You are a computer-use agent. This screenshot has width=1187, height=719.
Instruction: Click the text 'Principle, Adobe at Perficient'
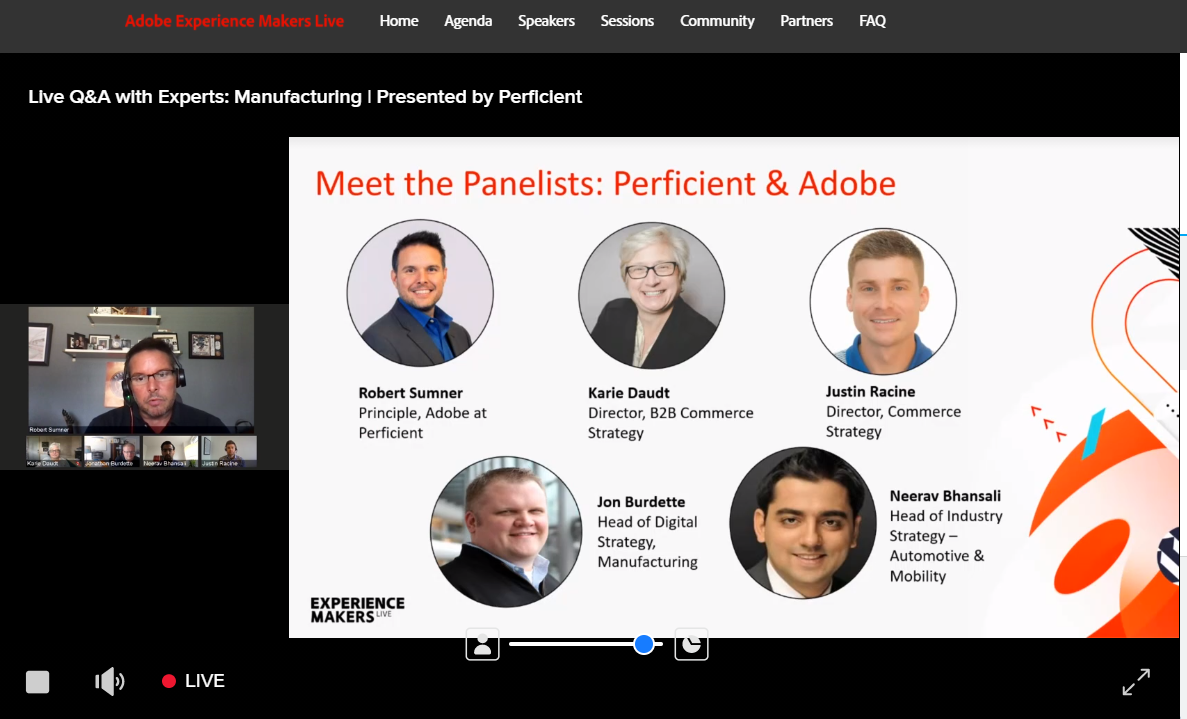[x=422, y=423]
